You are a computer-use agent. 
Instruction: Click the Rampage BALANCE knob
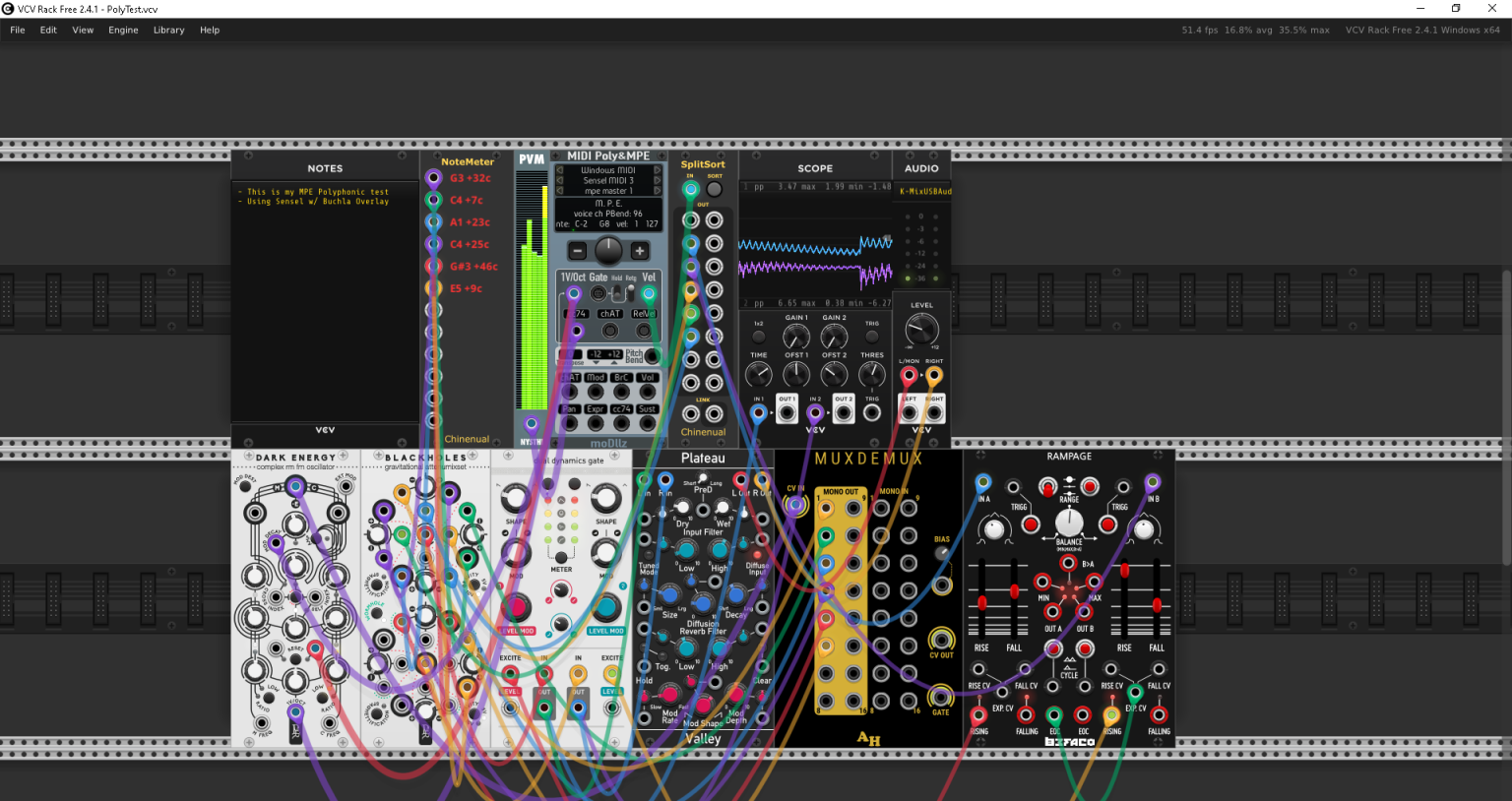tap(1069, 523)
